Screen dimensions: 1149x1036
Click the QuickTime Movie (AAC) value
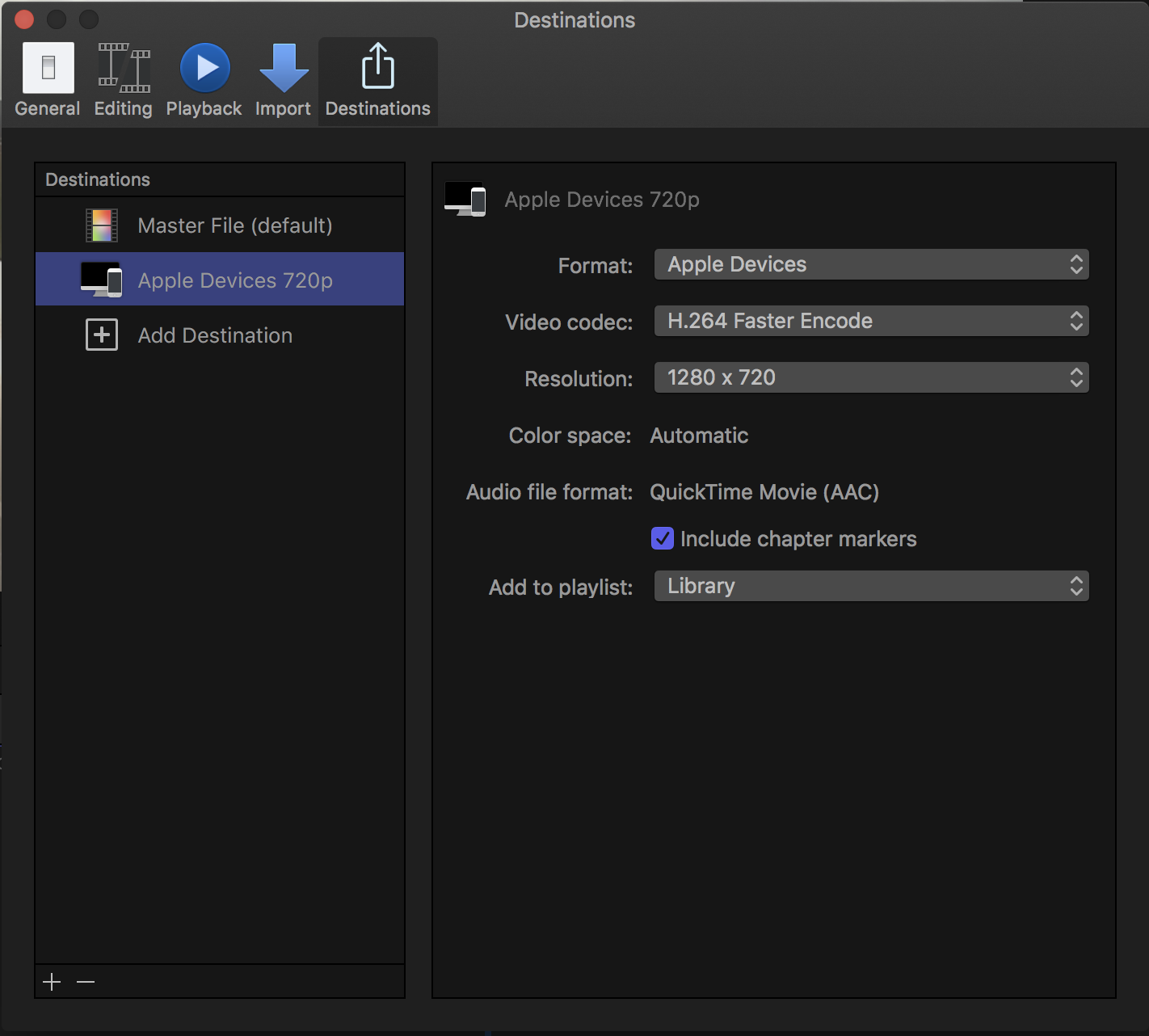tap(764, 492)
